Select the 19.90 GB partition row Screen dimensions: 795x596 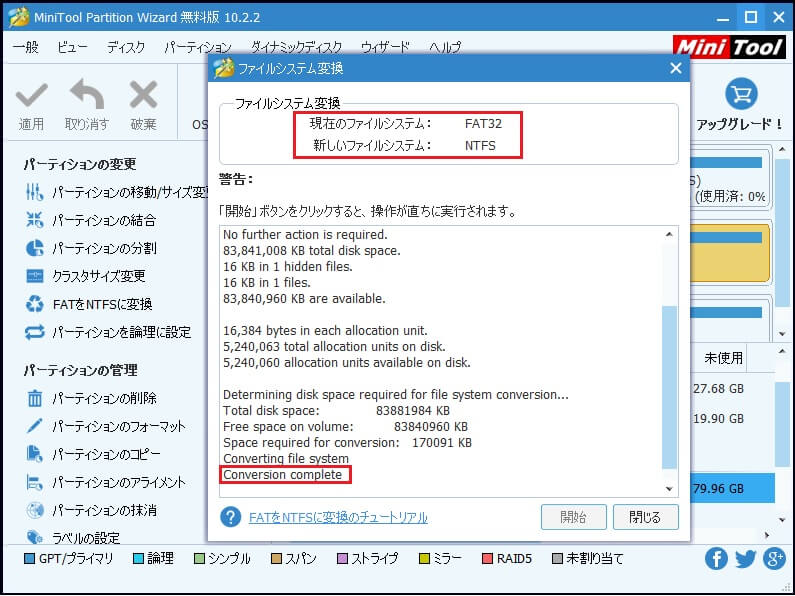[x=732, y=419]
